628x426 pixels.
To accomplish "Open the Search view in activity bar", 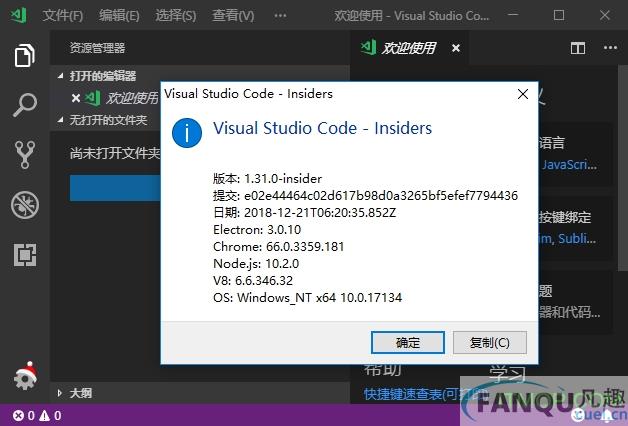I will pos(25,105).
